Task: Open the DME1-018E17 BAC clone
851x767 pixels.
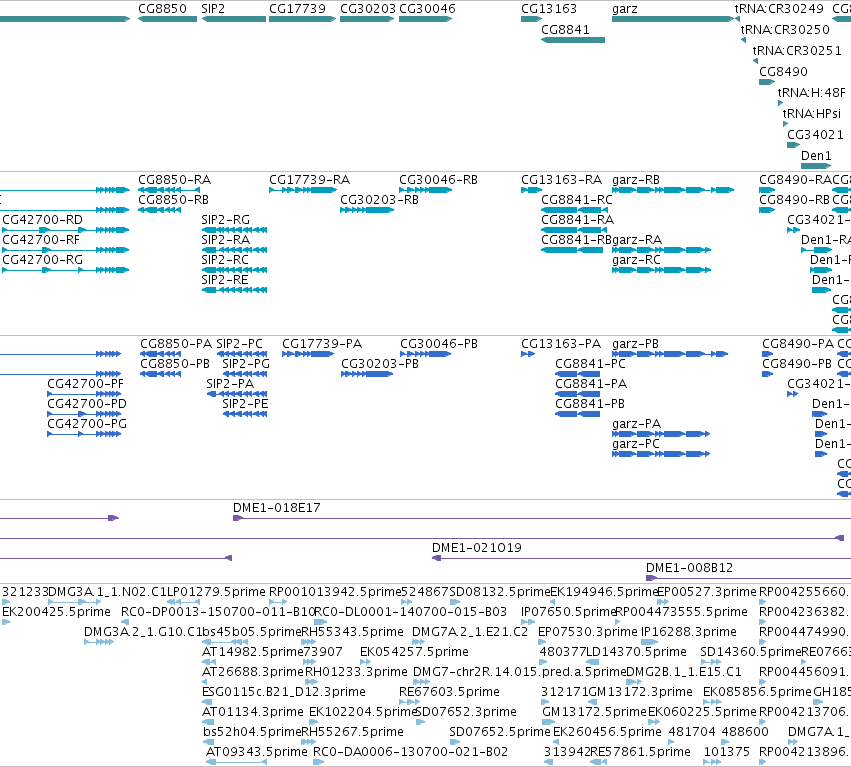Action: tap(542, 518)
